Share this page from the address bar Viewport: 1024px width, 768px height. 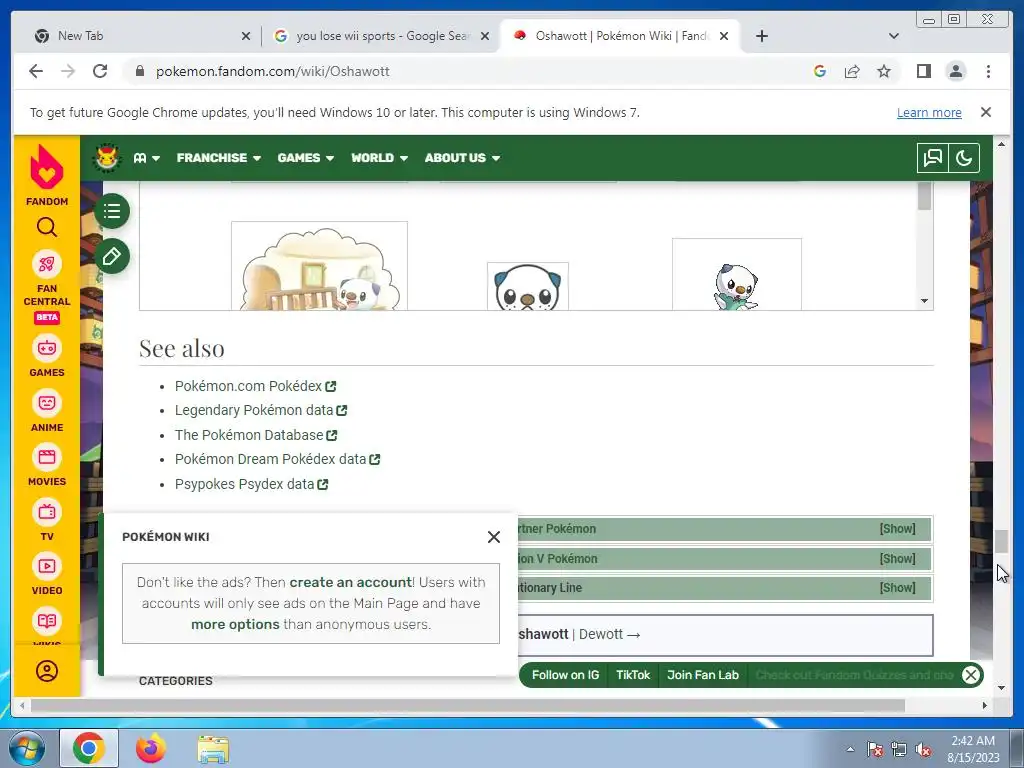[852, 71]
